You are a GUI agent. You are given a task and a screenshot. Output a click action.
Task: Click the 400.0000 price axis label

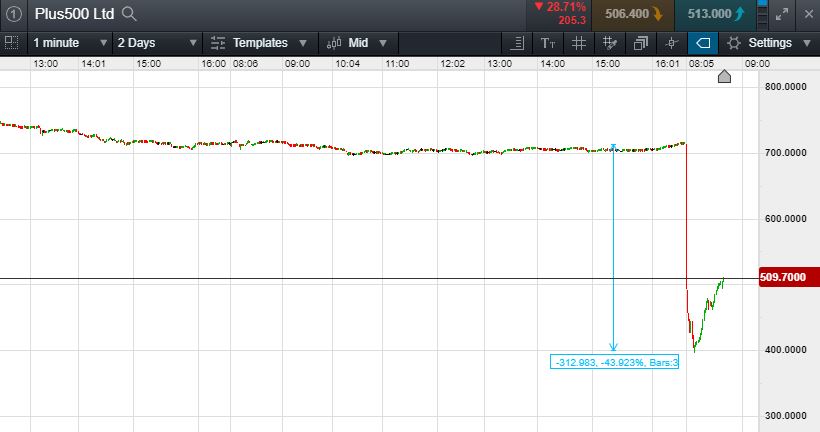click(x=785, y=349)
